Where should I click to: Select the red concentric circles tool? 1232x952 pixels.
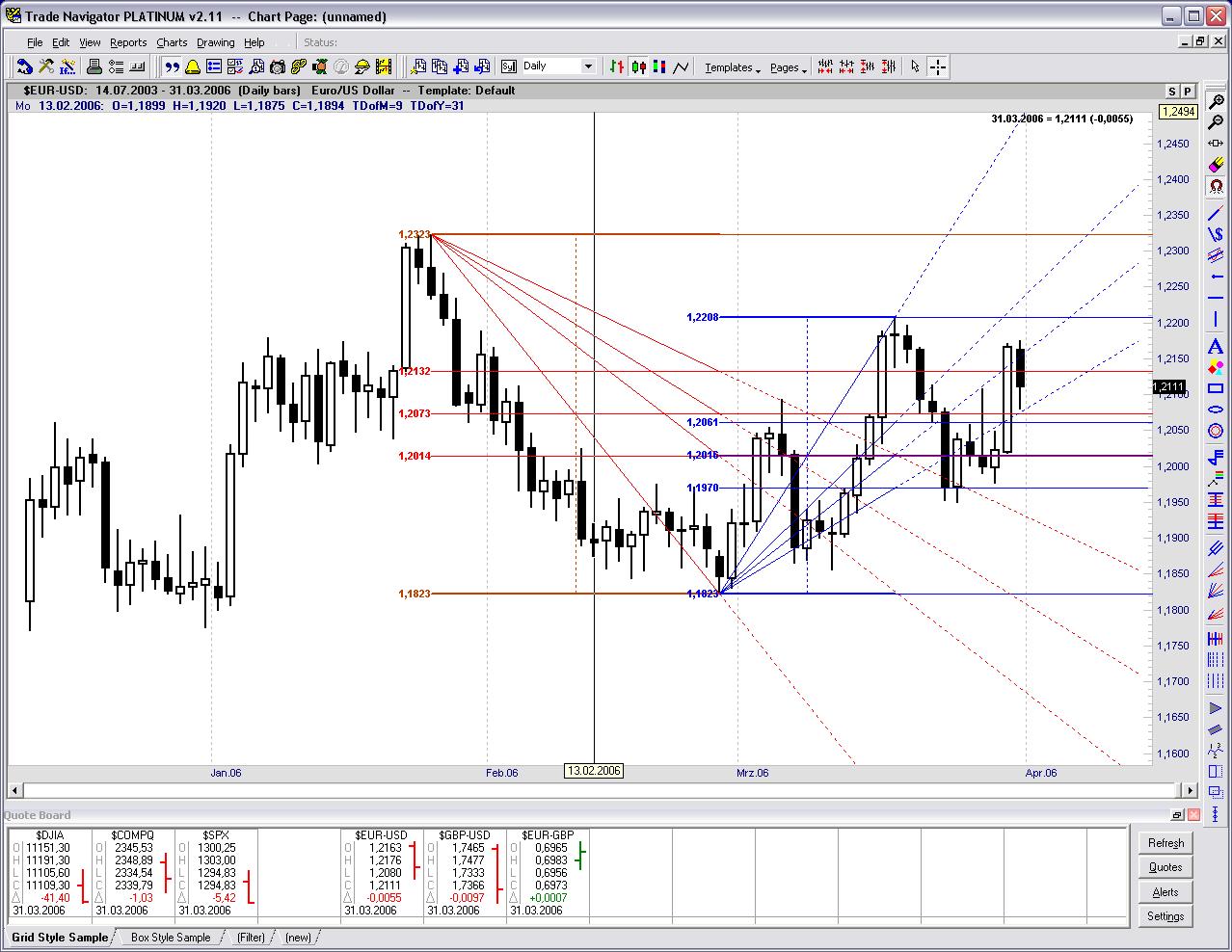pos(1216,431)
